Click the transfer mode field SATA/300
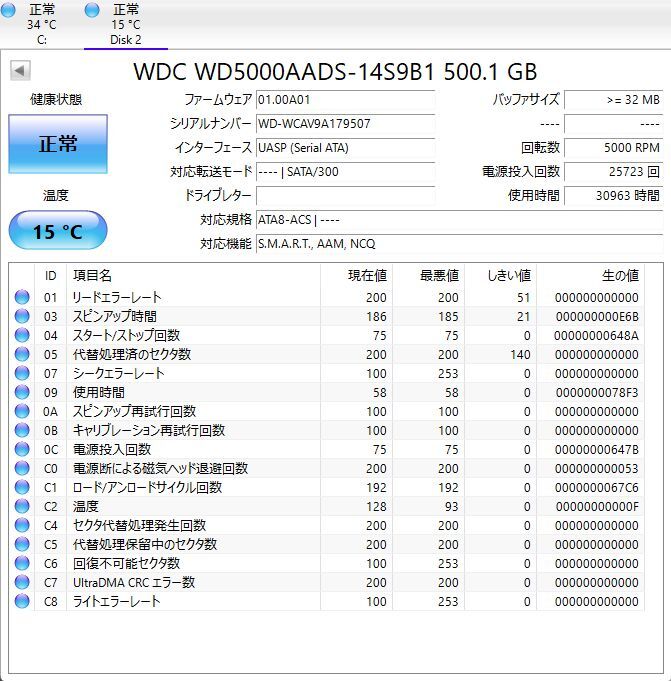 (346, 172)
